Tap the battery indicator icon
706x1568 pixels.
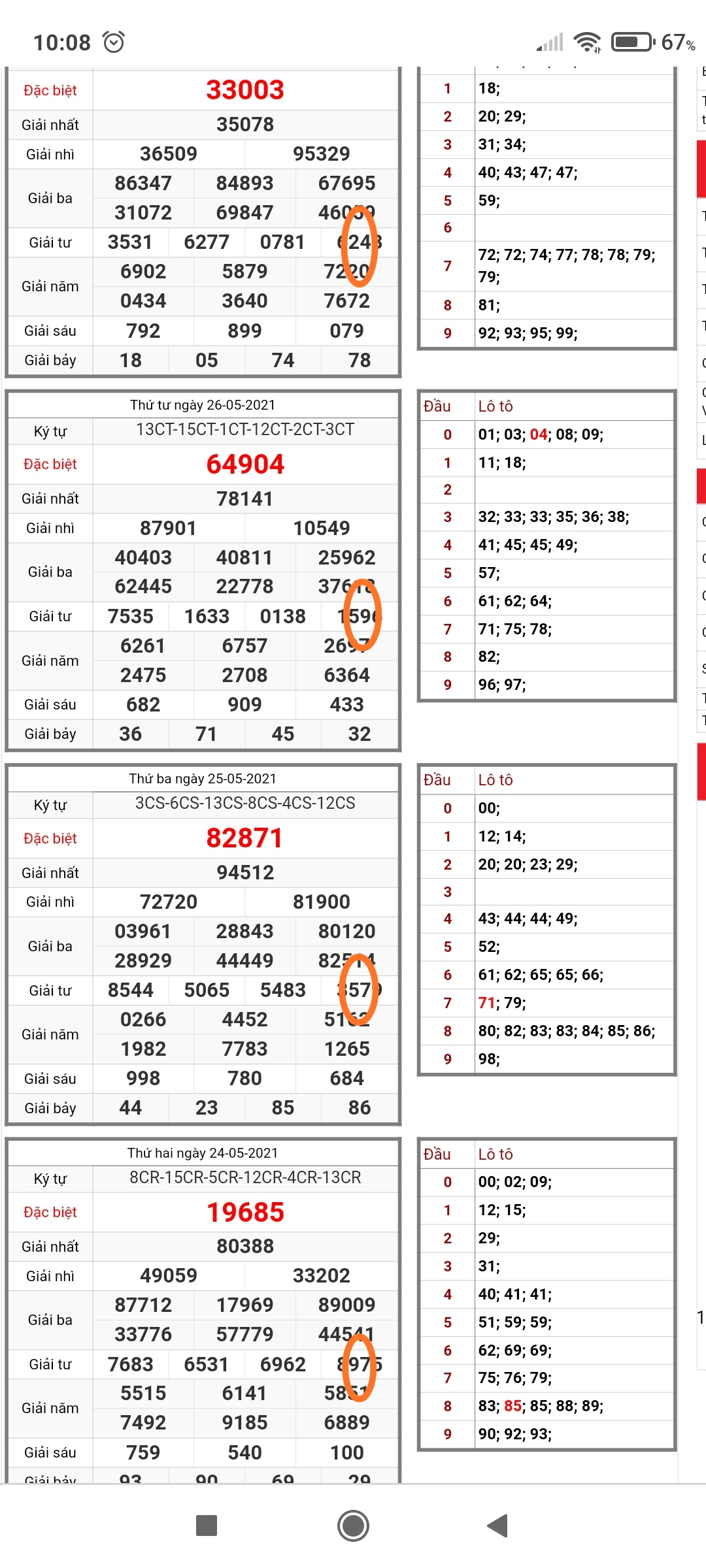click(x=632, y=42)
